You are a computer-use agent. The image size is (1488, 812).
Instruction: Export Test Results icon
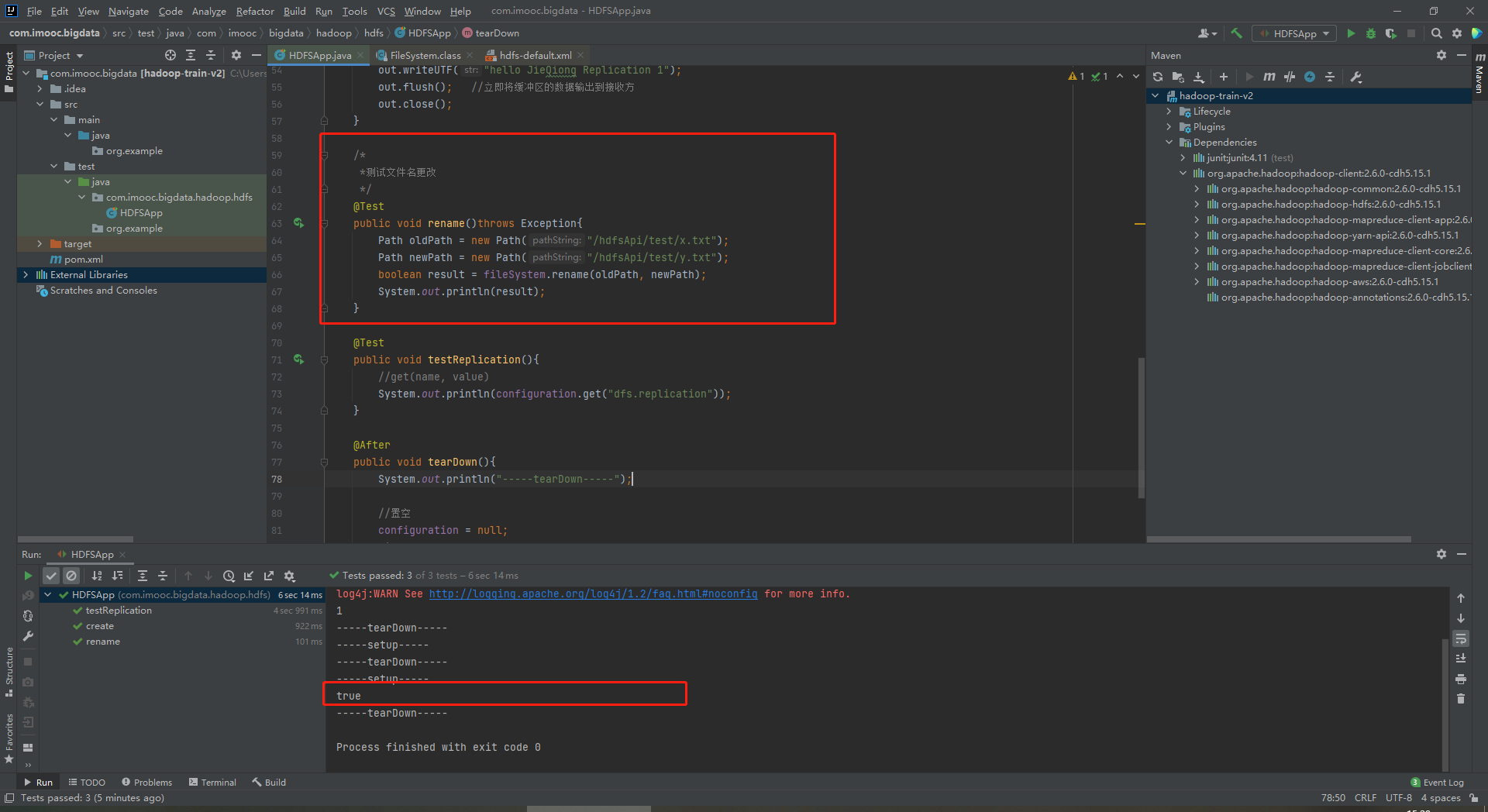point(269,576)
